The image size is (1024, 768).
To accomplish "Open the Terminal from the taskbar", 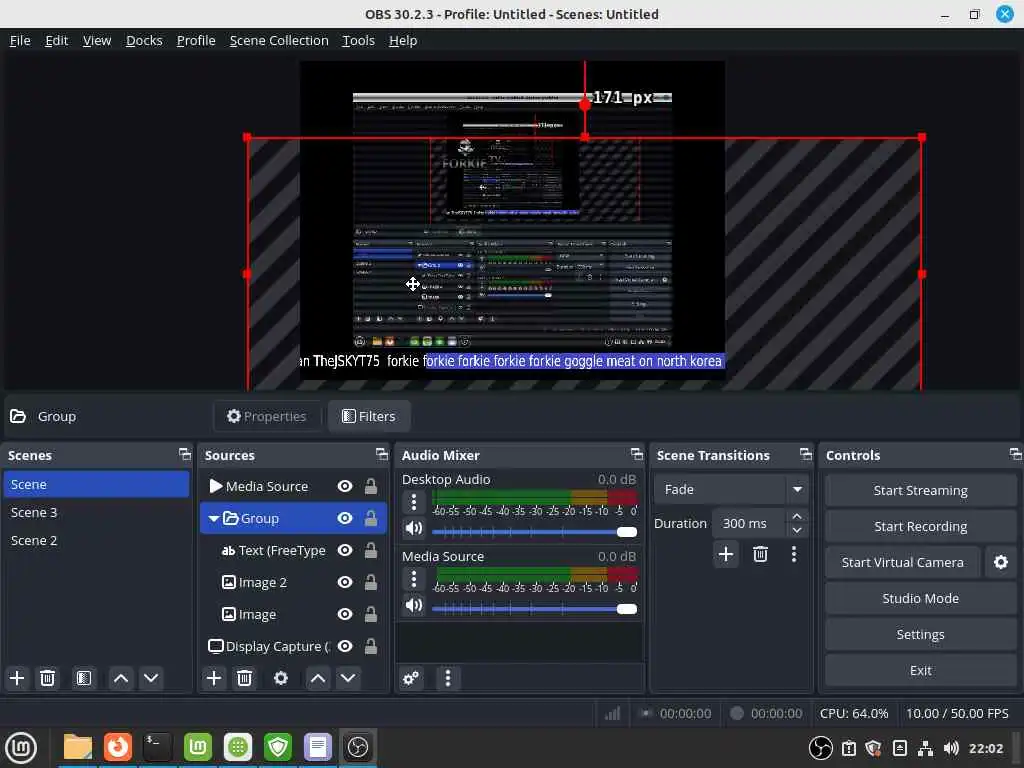I will click(x=157, y=747).
